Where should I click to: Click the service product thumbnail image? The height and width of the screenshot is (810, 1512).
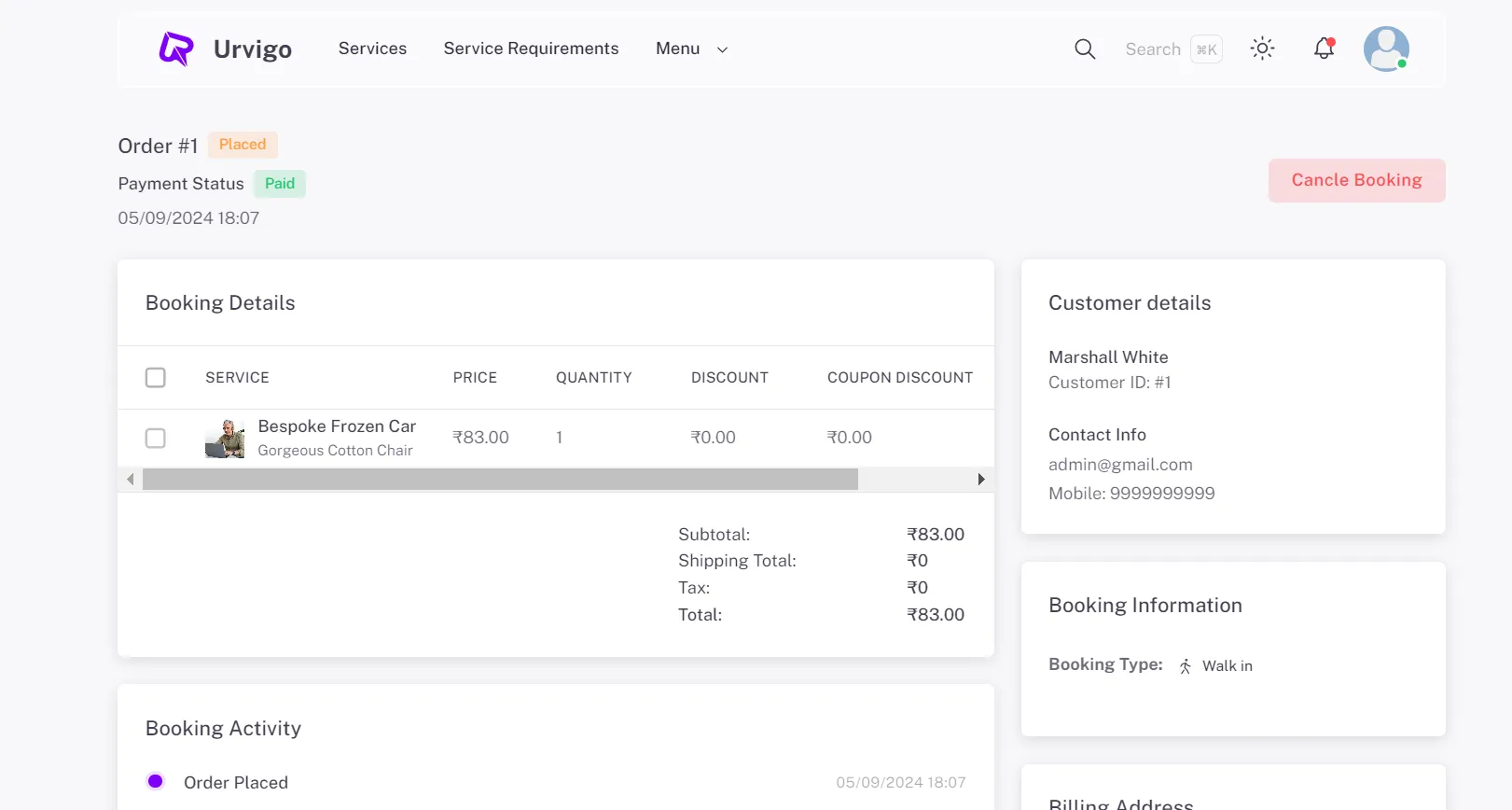point(225,439)
